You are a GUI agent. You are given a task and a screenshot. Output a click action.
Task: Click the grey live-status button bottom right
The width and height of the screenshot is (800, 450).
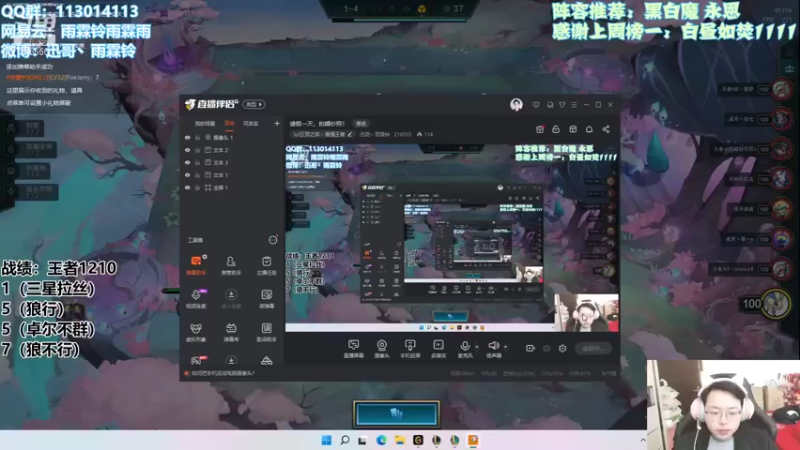[593, 348]
